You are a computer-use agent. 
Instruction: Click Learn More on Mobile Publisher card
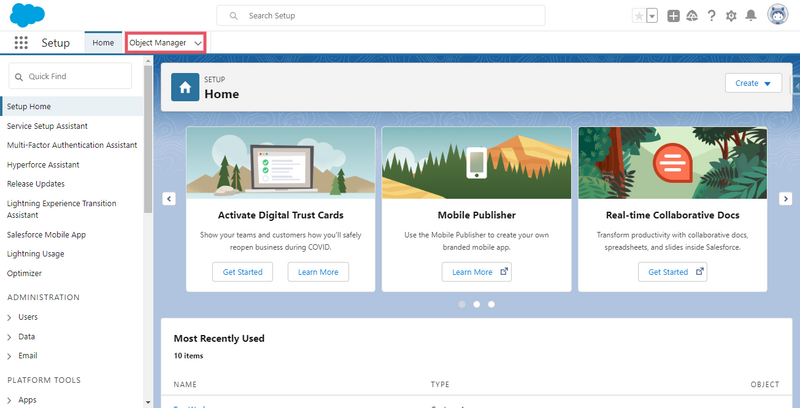point(477,272)
